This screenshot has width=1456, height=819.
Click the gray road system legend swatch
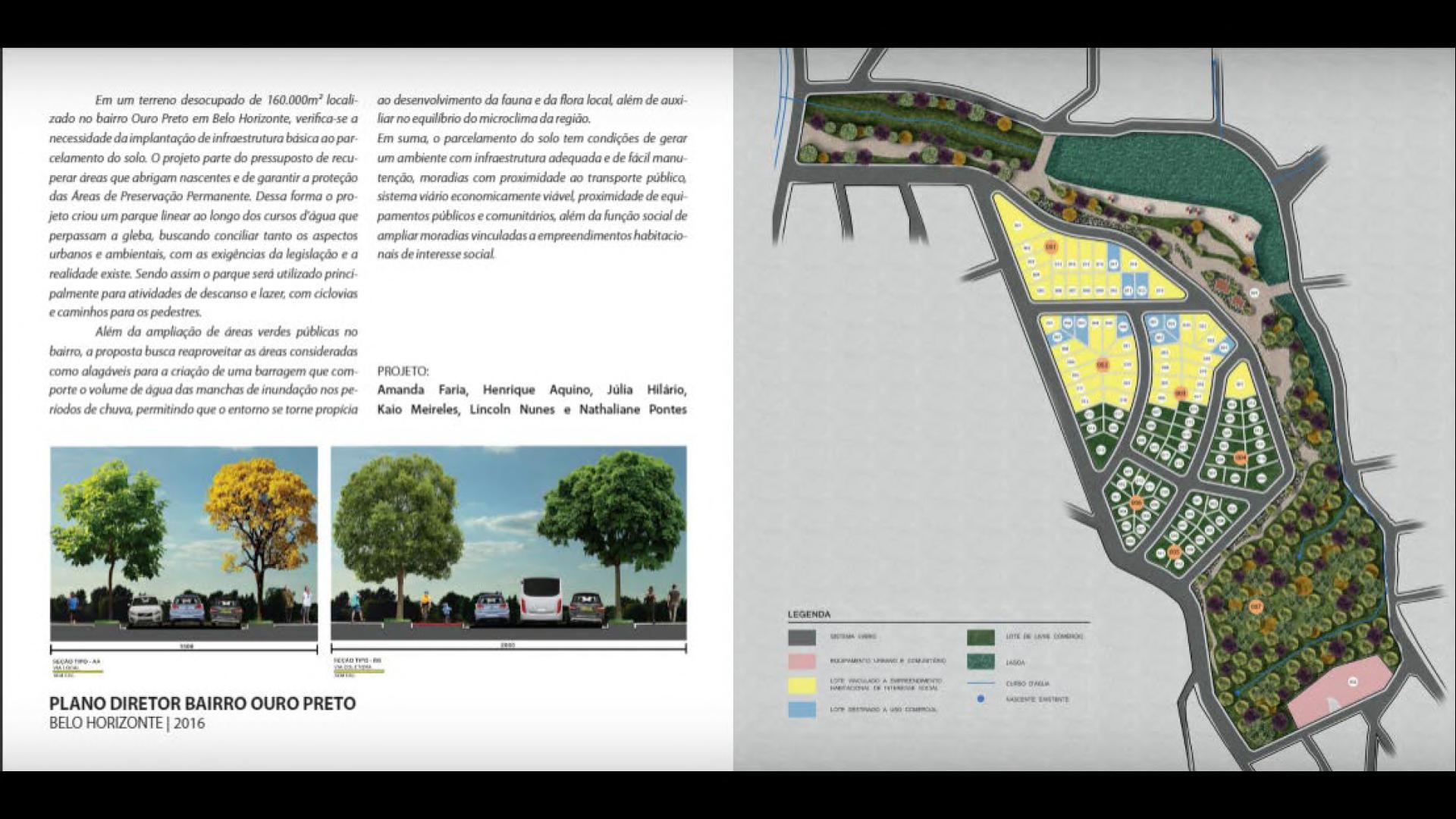pyautogui.click(x=802, y=637)
